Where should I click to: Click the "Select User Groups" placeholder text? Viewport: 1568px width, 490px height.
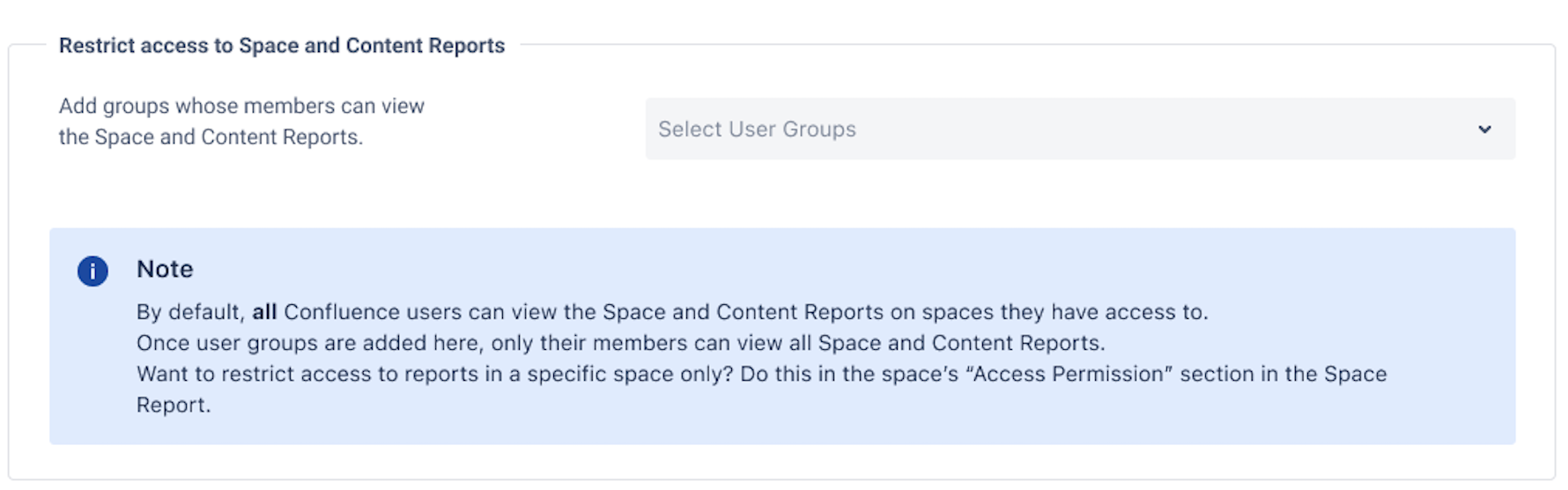point(757,130)
